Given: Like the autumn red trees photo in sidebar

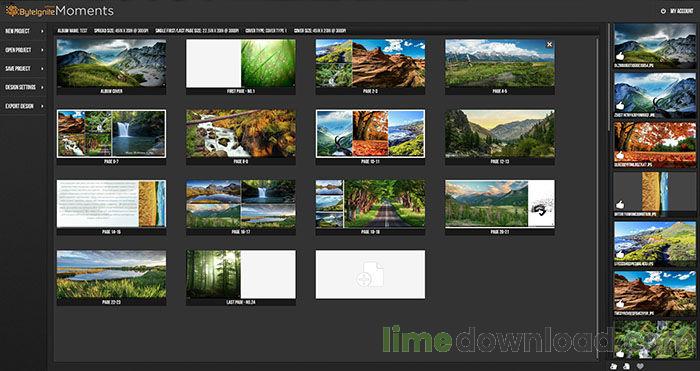Looking at the screenshot, I should (620, 155).
